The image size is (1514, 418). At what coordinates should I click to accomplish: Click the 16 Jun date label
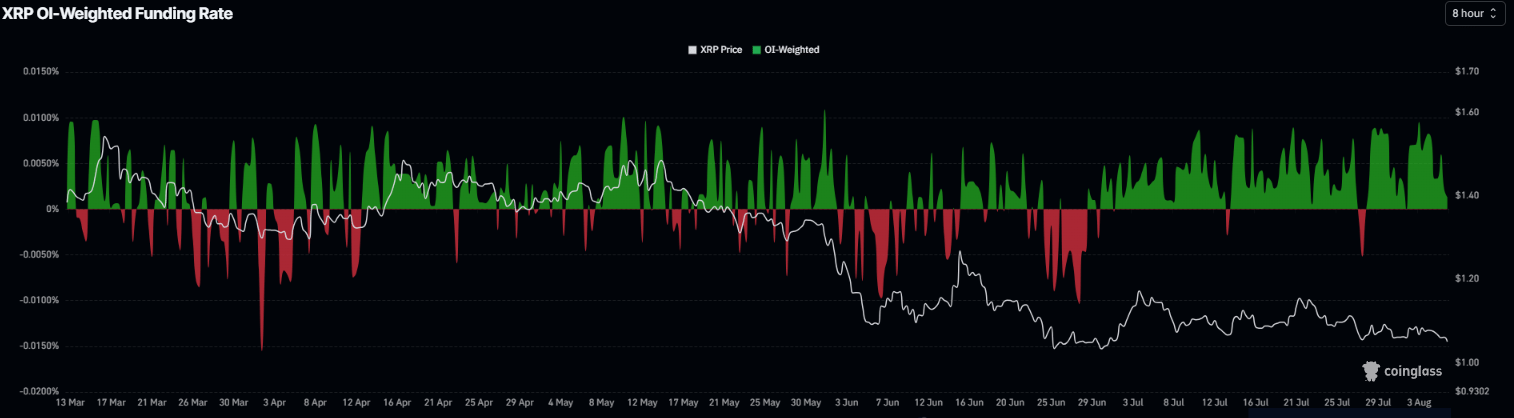click(x=969, y=403)
